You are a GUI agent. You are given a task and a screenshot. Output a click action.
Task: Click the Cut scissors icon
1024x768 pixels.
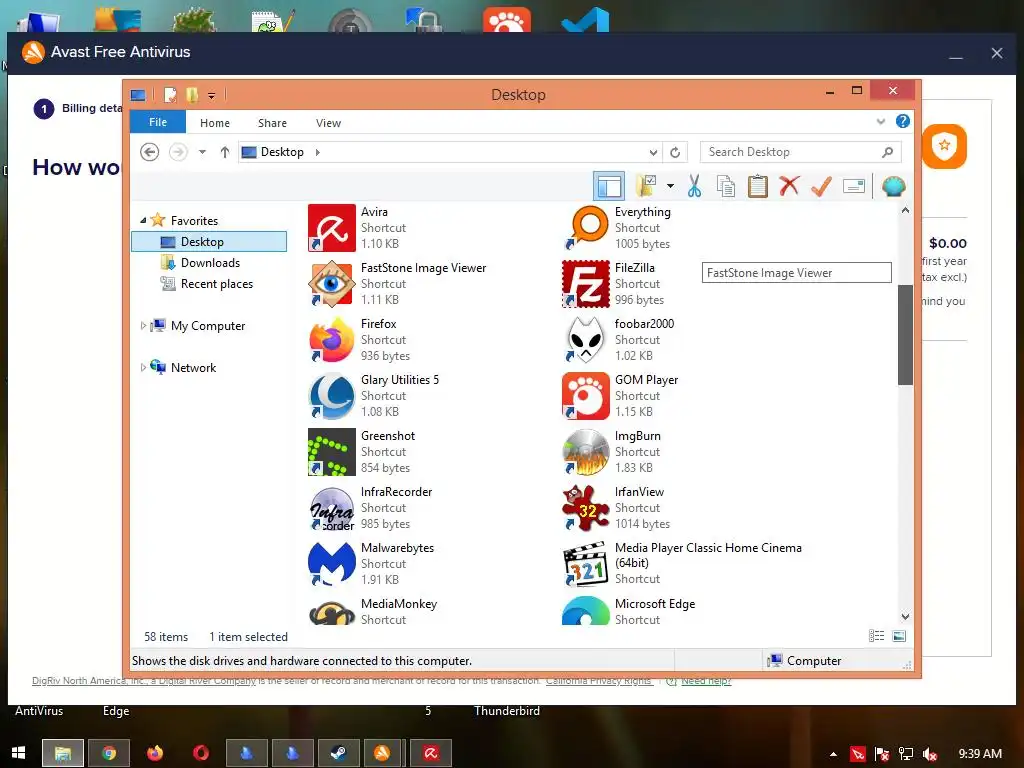pyautogui.click(x=694, y=186)
